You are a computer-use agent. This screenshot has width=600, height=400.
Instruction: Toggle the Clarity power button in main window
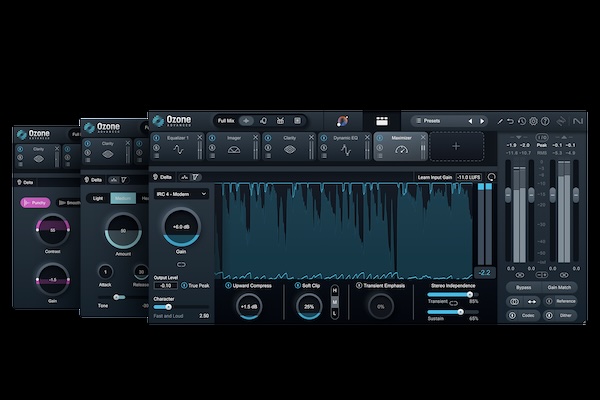[268, 138]
